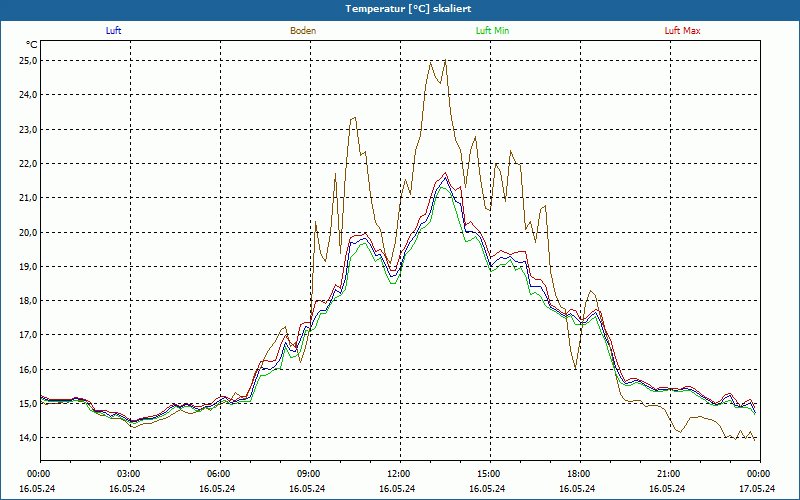Click the '20,0' y-axis value
The width and height of the screenshot is (800, 500).
point(28,233)
